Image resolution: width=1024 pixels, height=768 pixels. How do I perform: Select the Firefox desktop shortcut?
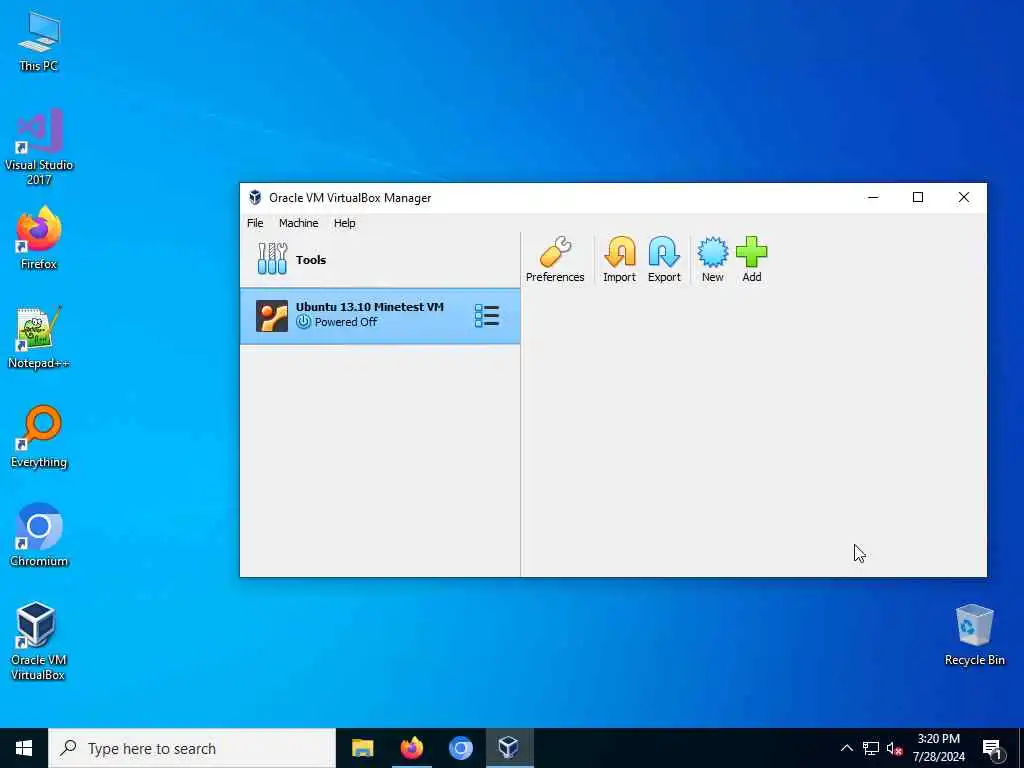tap(39, 238)
